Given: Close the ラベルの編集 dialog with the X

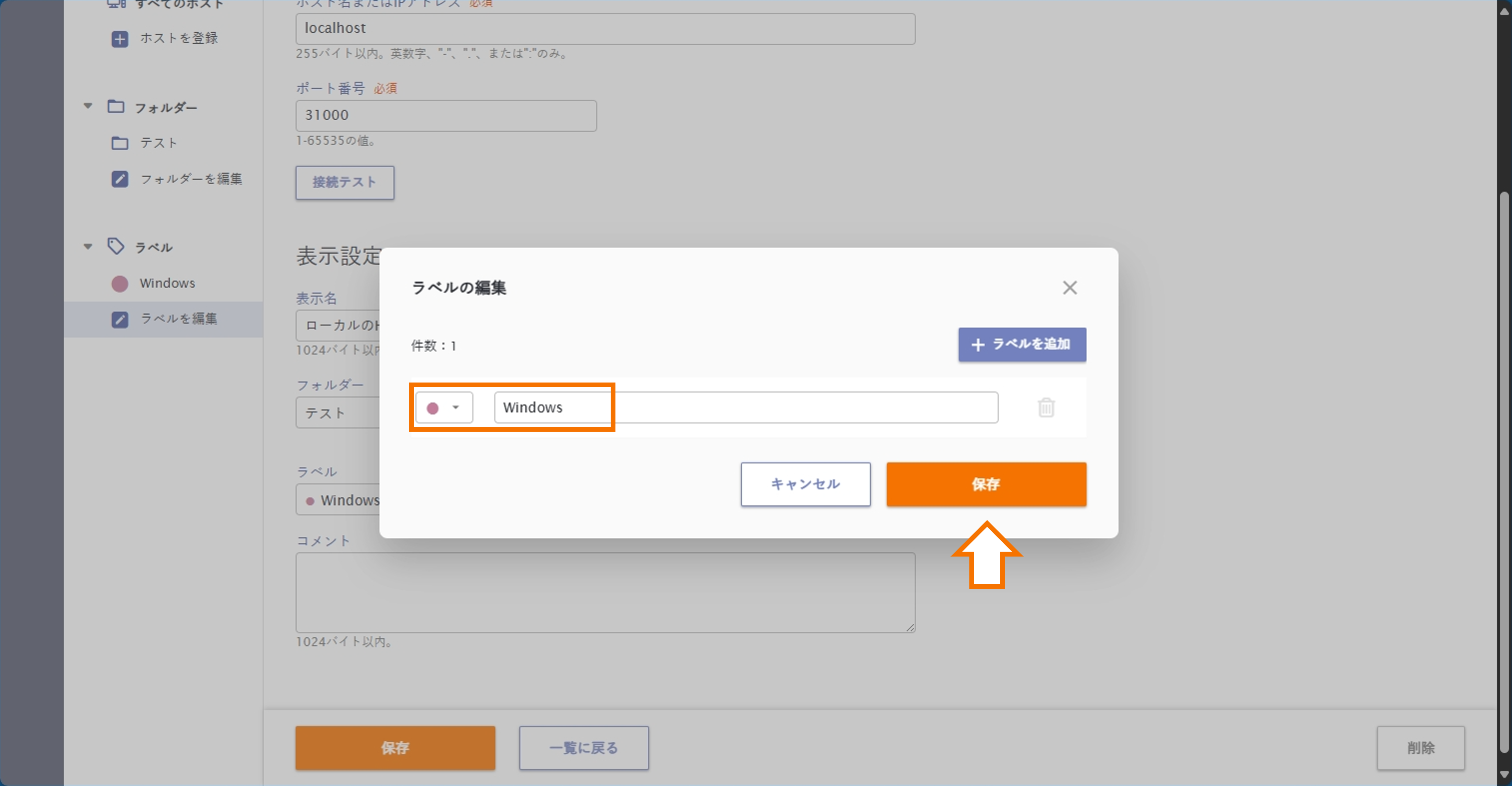Looking at the screenshot, I should 1069,287.
